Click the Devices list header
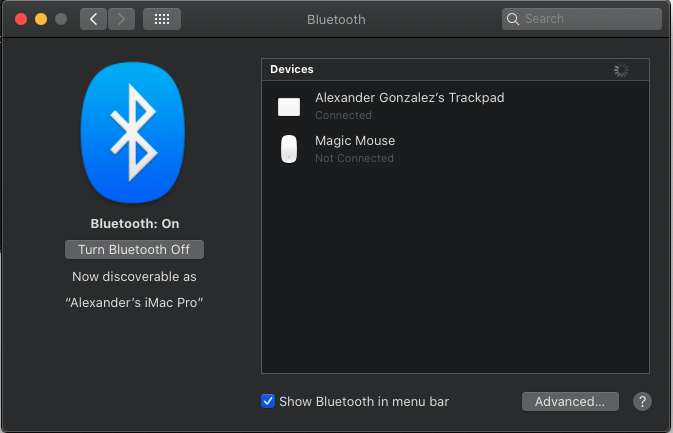 [x=455, y=70]
